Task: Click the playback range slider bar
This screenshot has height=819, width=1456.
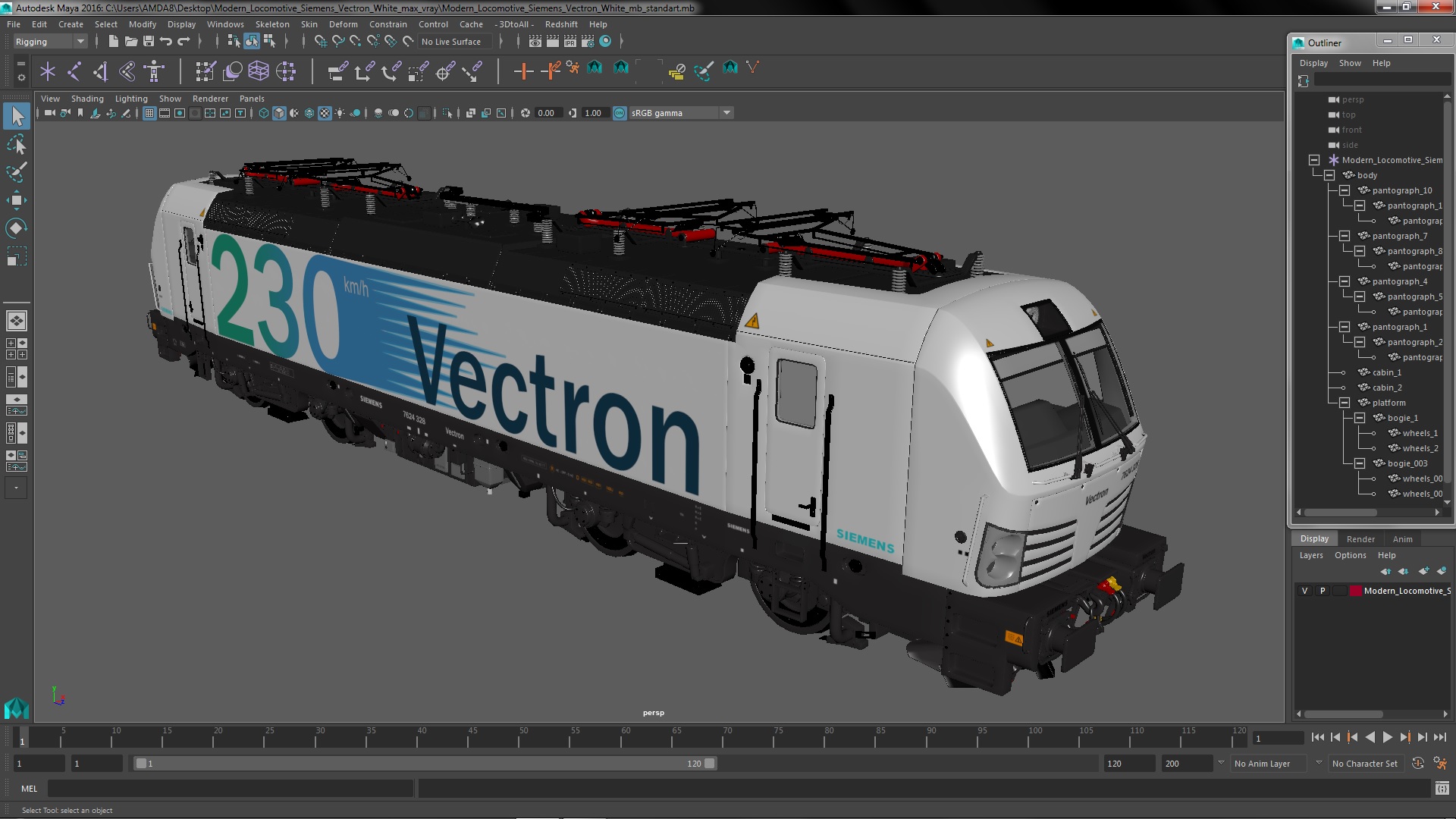Action: point(425,764)
